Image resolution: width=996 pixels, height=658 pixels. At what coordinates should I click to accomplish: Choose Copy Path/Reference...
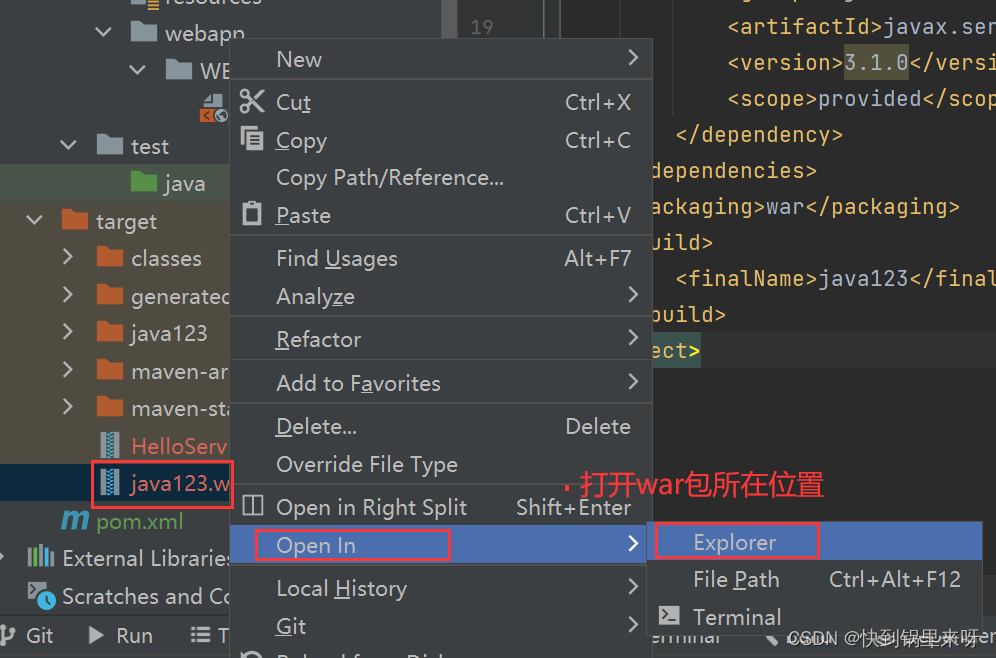coord(441,177)
